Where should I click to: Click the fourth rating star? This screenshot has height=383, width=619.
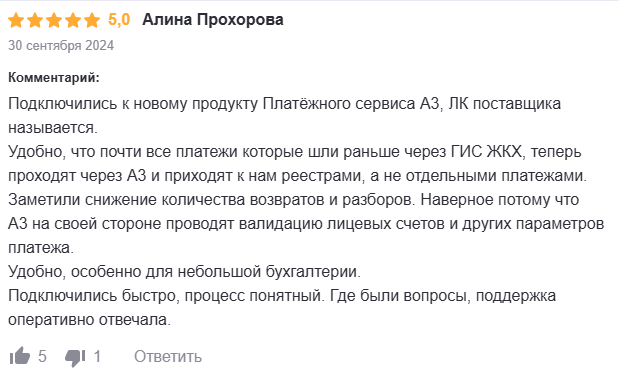tap(73, 20)
